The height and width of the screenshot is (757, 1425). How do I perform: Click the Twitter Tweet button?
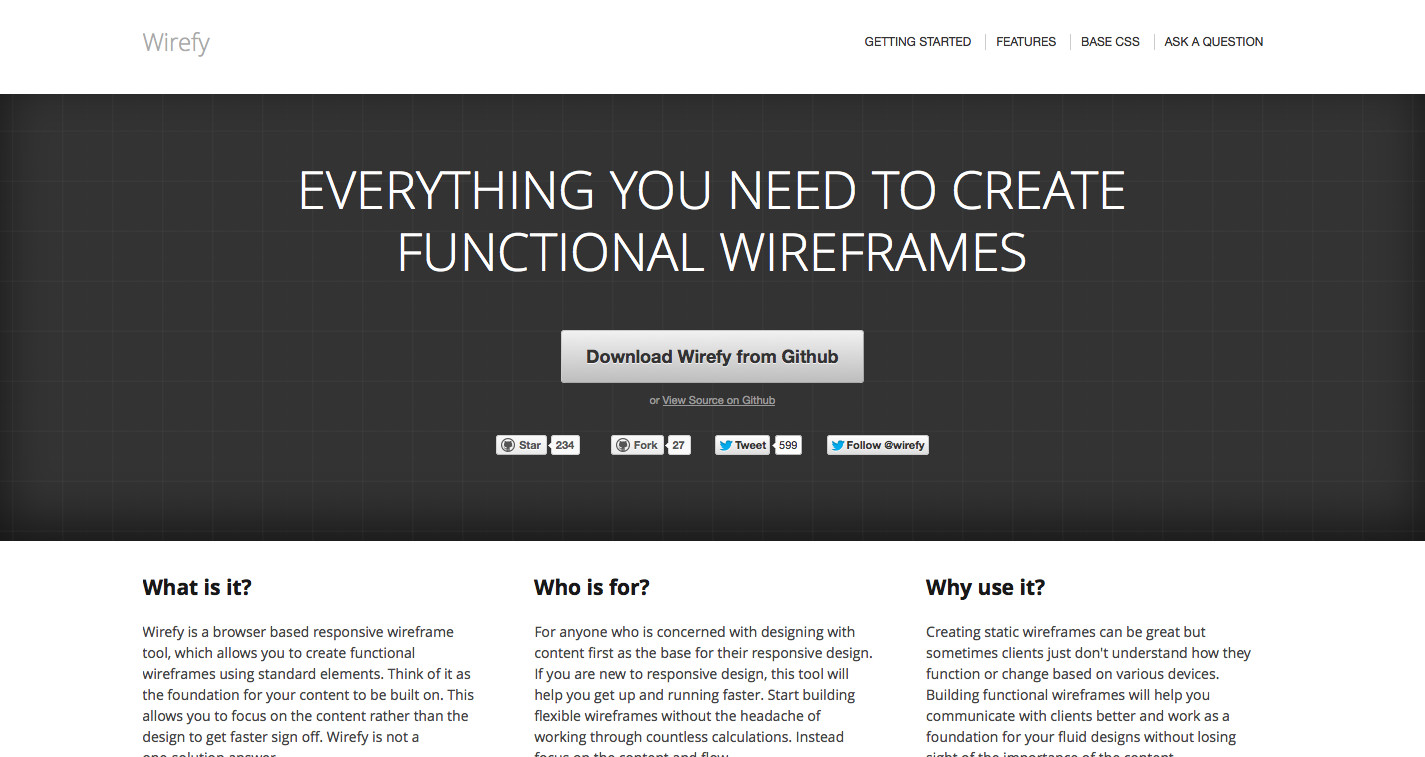pos(742,445)
